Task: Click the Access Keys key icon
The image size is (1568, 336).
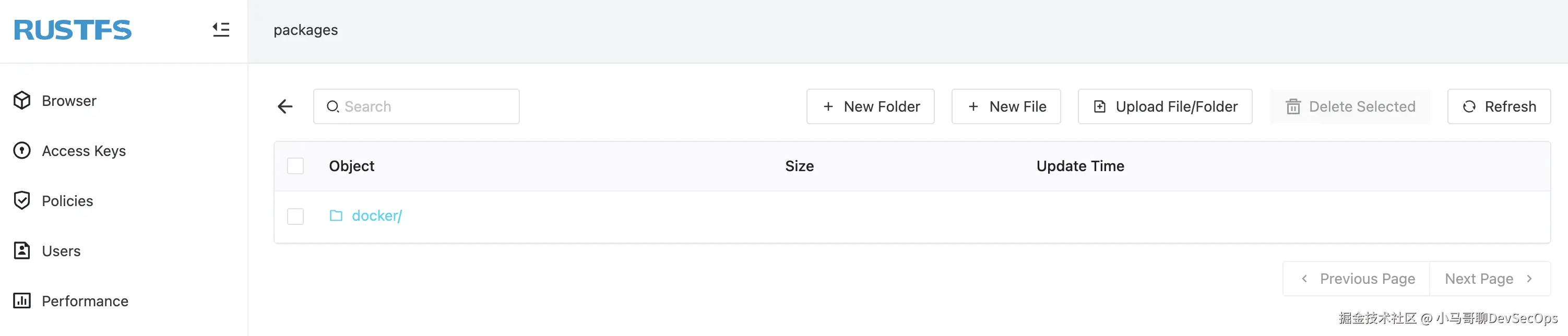Action: point(22,150)
